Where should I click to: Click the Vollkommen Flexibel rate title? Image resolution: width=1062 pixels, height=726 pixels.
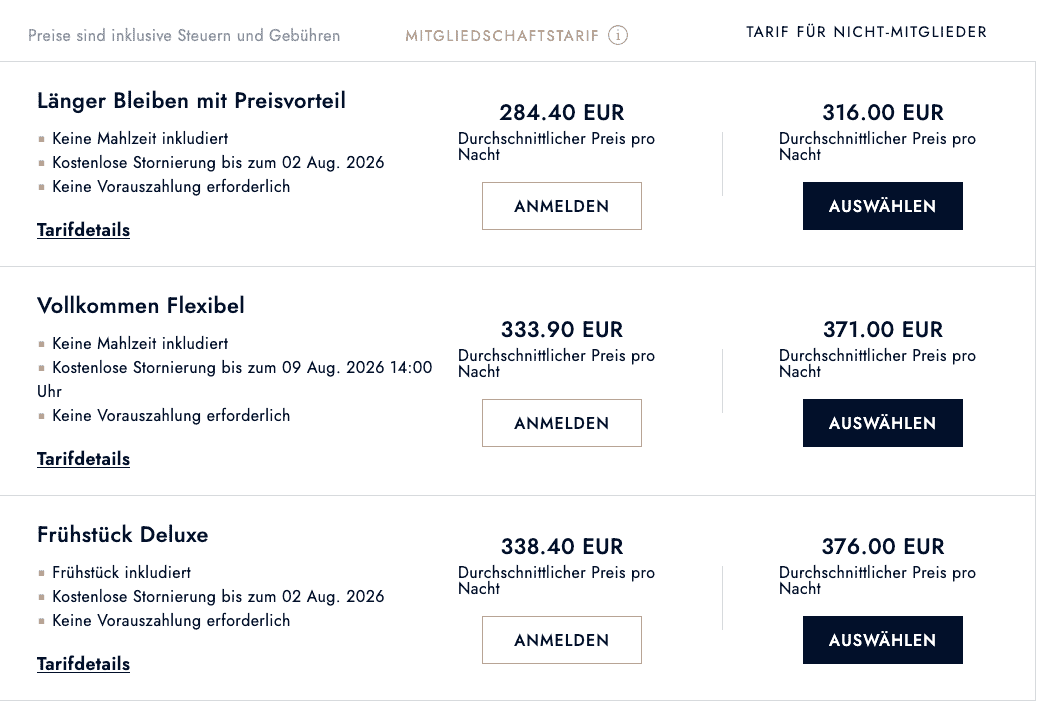pyautogui.click(x=141, y=305)
